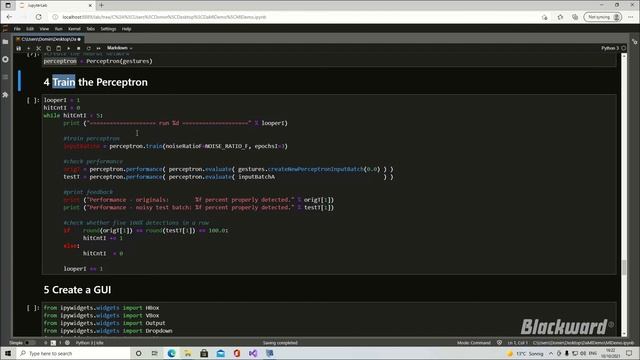
Task: Open the Edit menu
Action: [30, 29]
